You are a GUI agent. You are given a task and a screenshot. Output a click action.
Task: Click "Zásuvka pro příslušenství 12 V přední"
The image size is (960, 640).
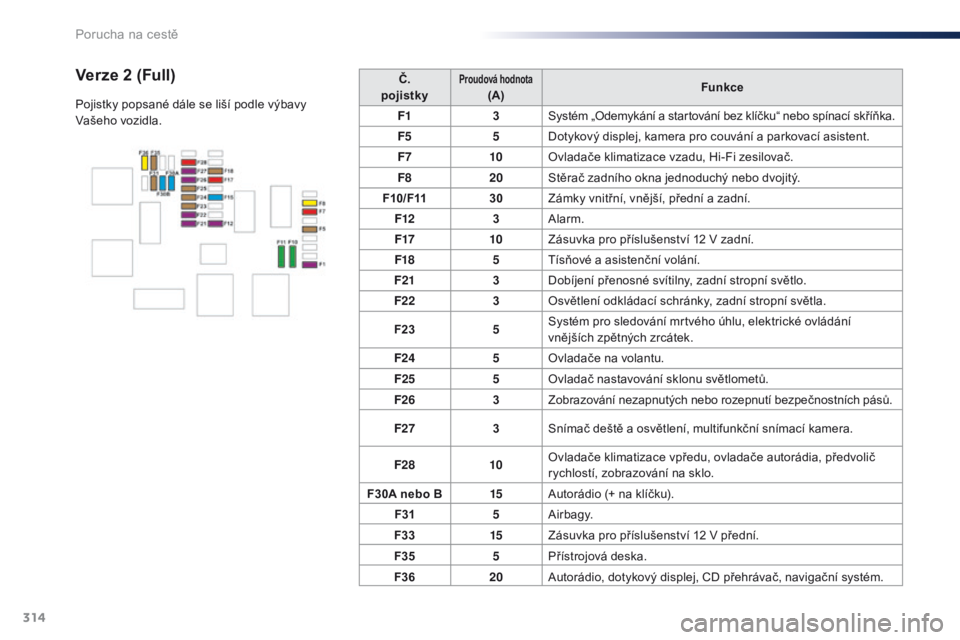pos(653,535)
